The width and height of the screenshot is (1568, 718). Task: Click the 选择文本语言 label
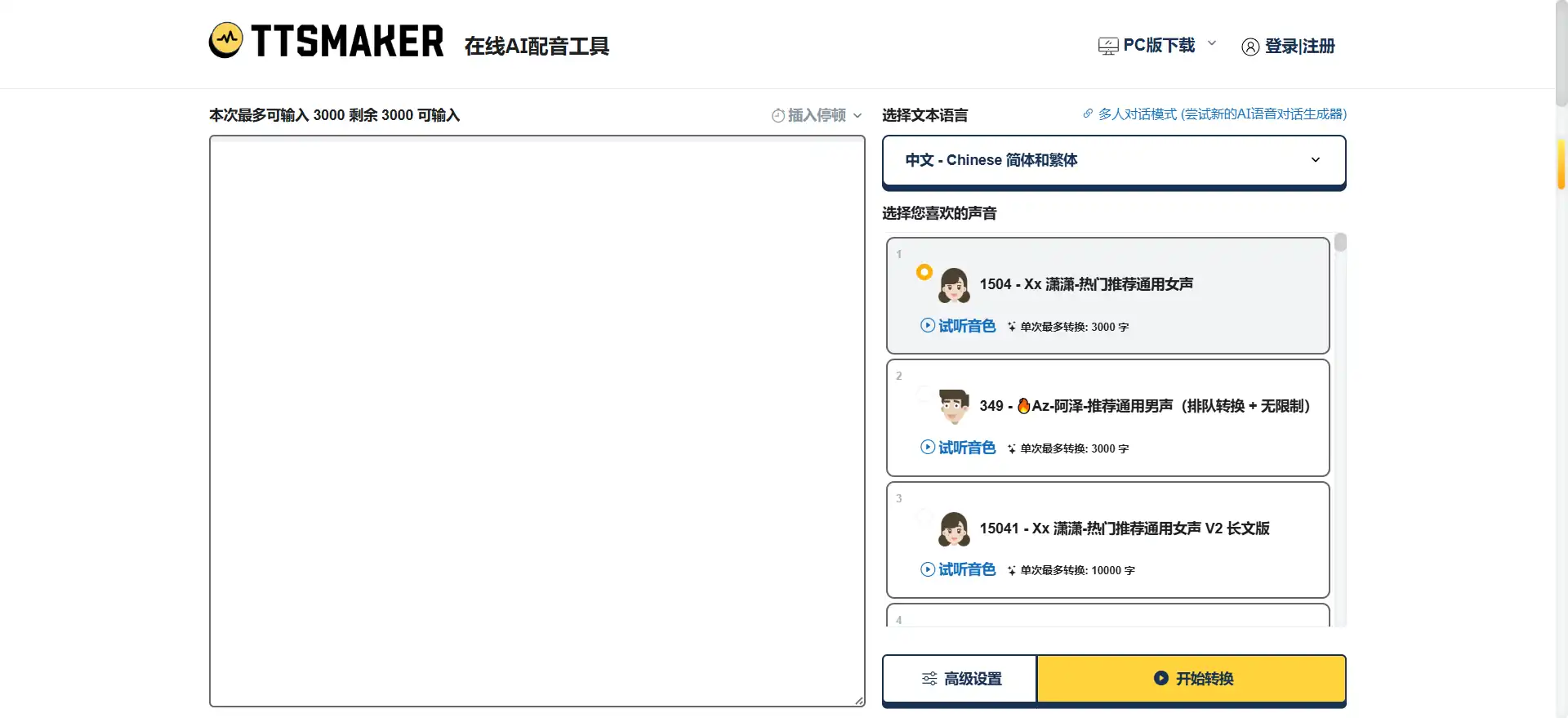pyautogui.click(x=924, y=115)
